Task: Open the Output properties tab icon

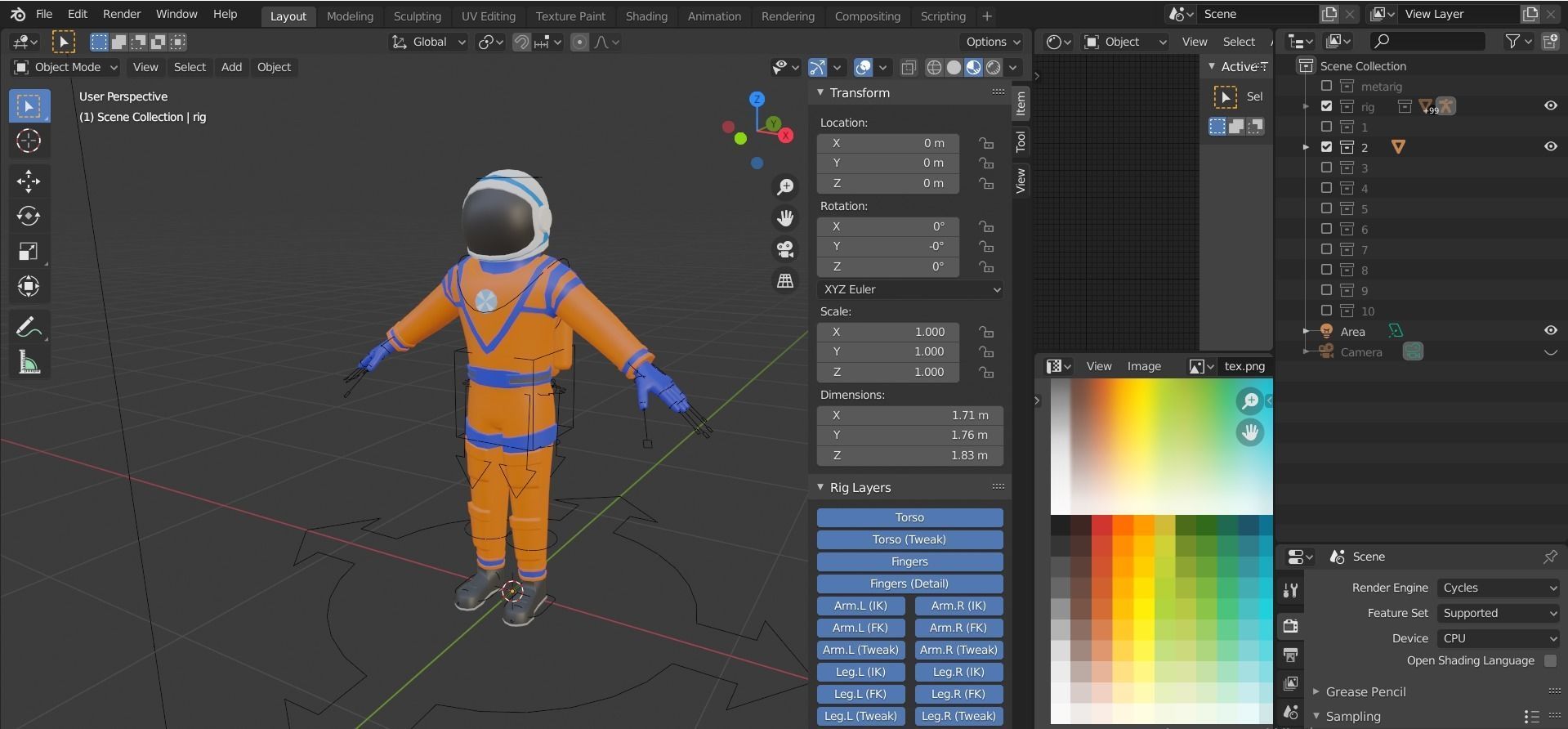Action: pyautogui.click(x=1290, y=655)
